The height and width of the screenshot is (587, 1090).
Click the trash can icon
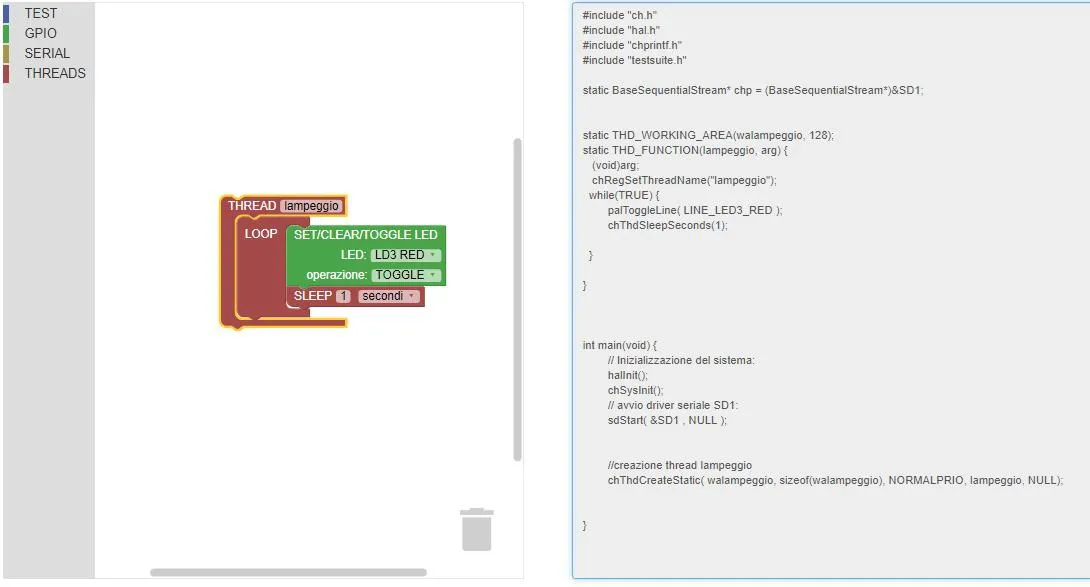click(x=477, y=529)
